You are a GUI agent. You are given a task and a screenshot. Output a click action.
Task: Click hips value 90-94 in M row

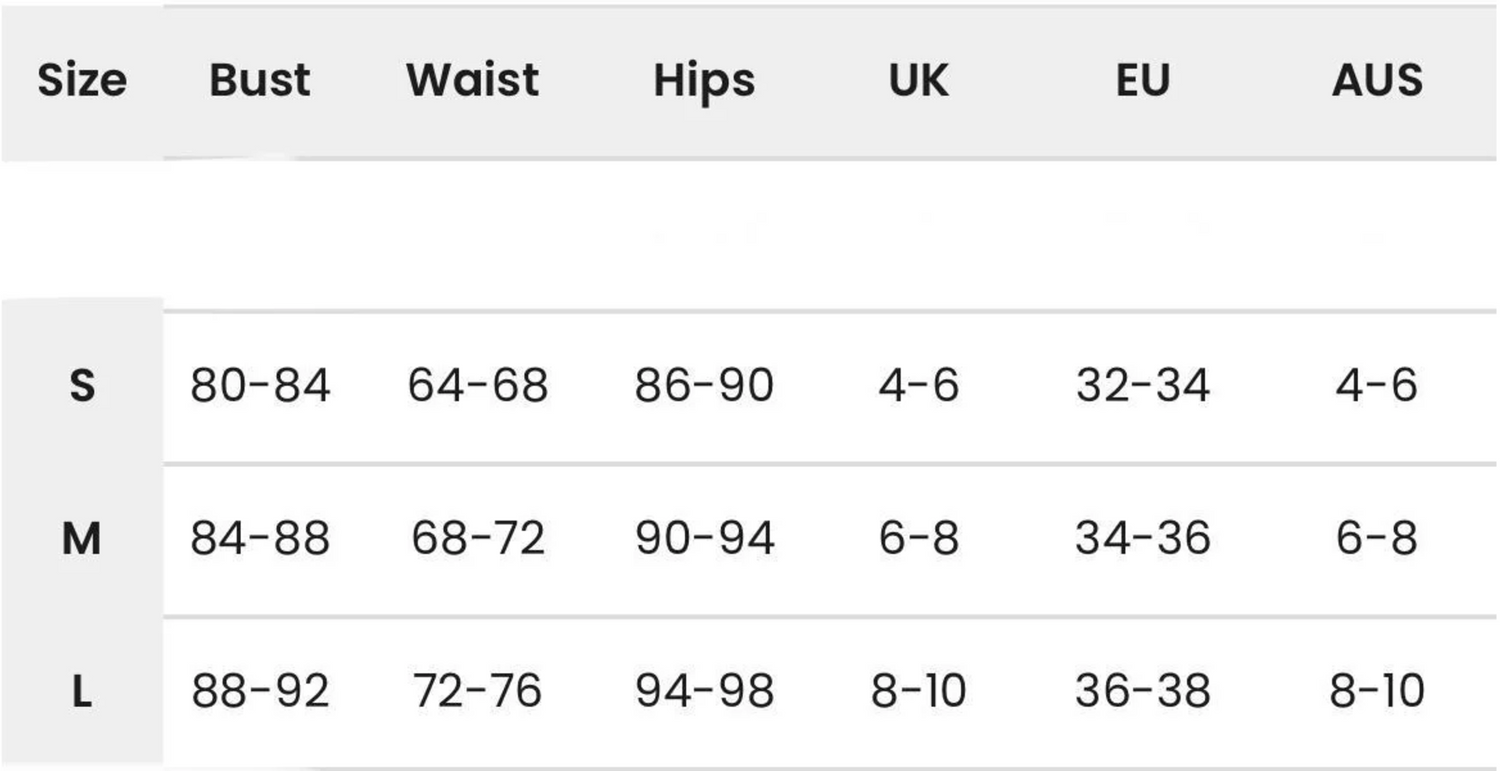click(704, 538)
